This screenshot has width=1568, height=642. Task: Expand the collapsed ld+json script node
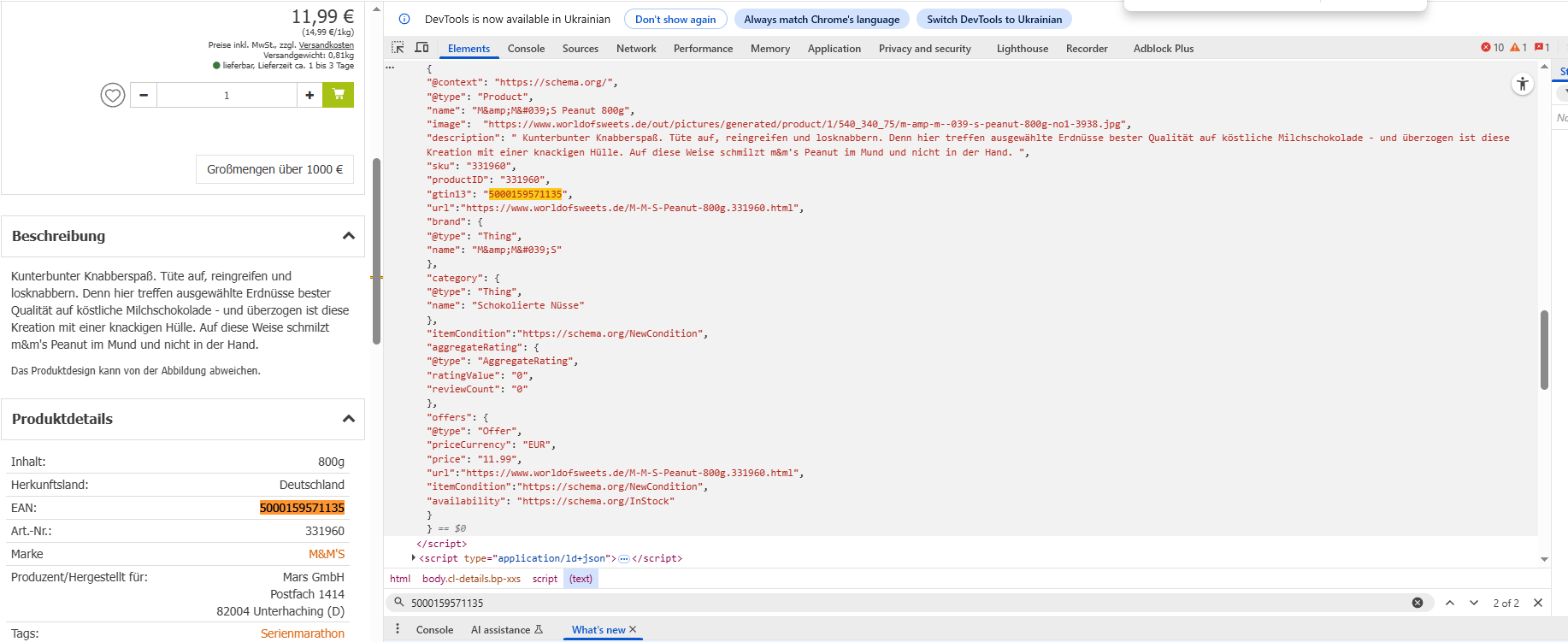click(x=414, y=558)
